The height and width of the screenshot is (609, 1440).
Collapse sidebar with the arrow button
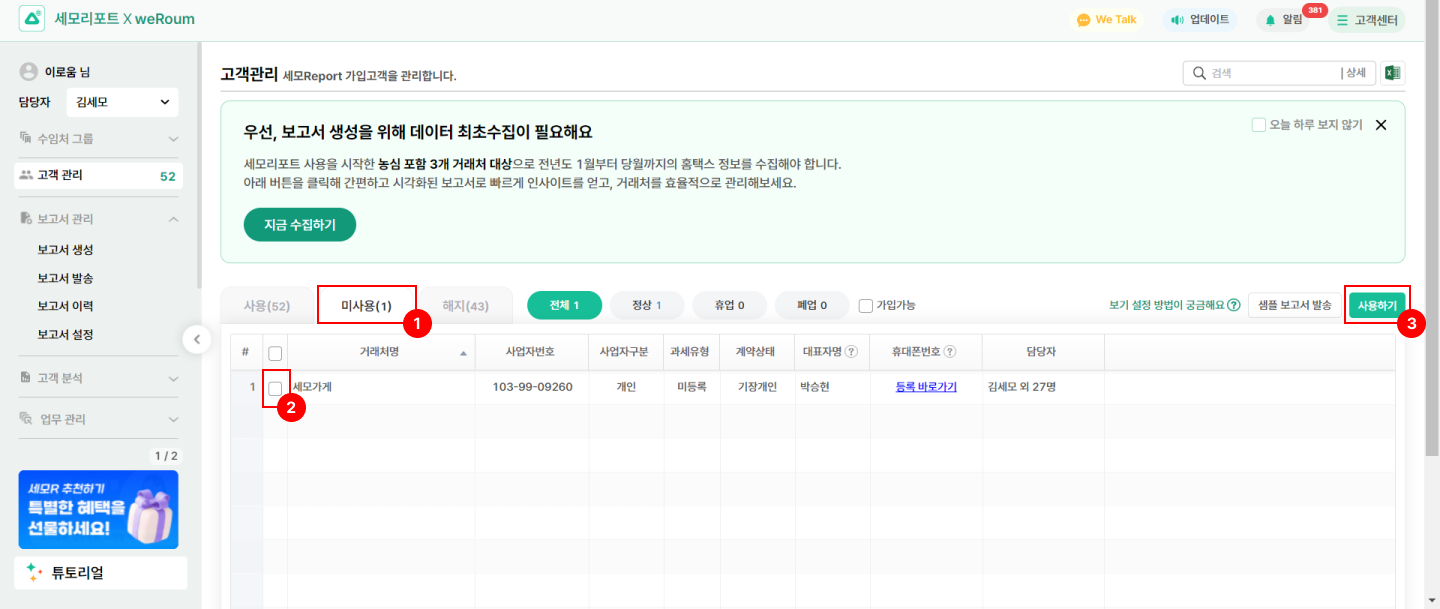tap(197, 340)
